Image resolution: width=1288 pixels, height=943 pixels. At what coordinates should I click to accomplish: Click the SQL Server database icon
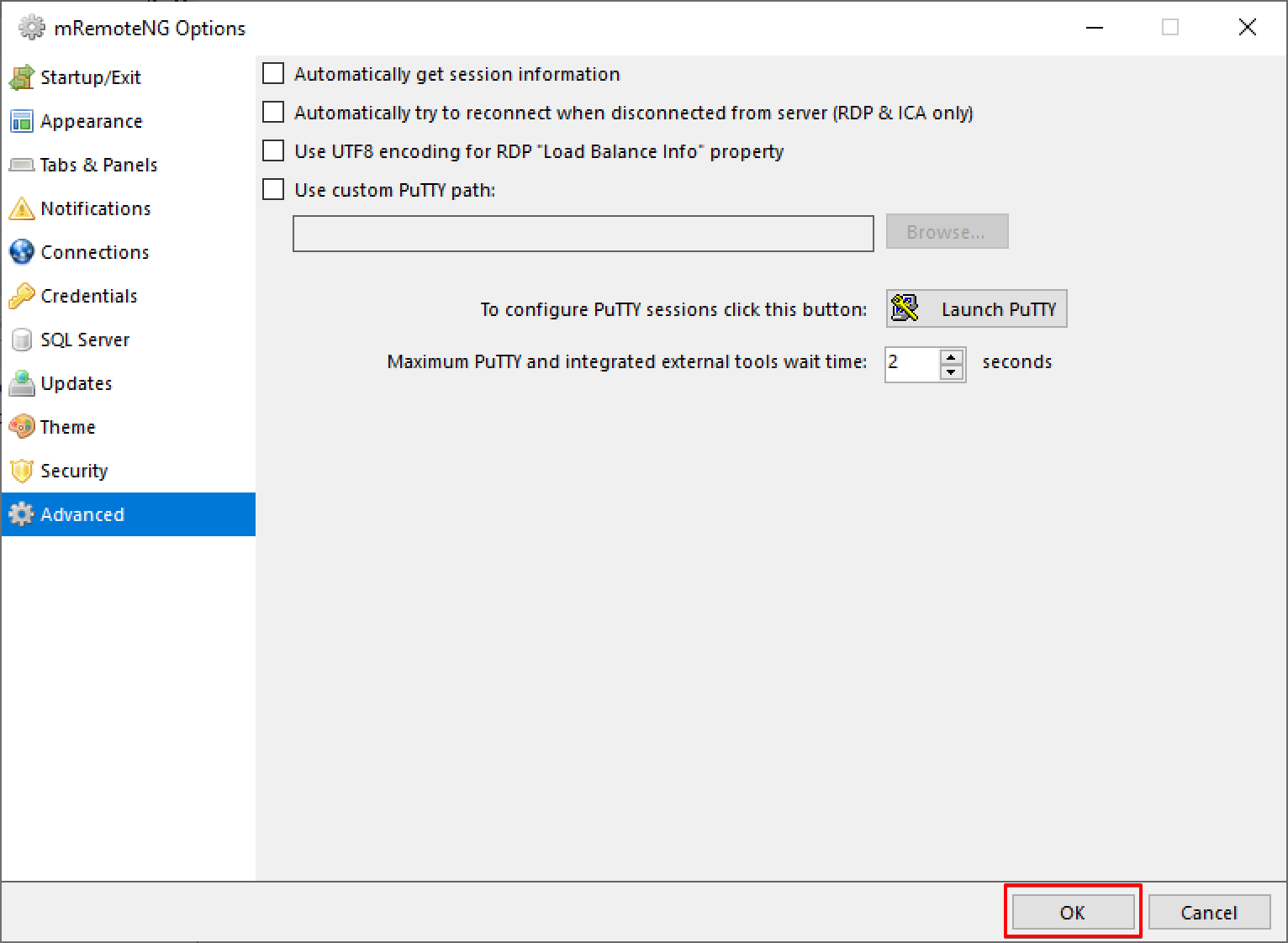[21, 340]
